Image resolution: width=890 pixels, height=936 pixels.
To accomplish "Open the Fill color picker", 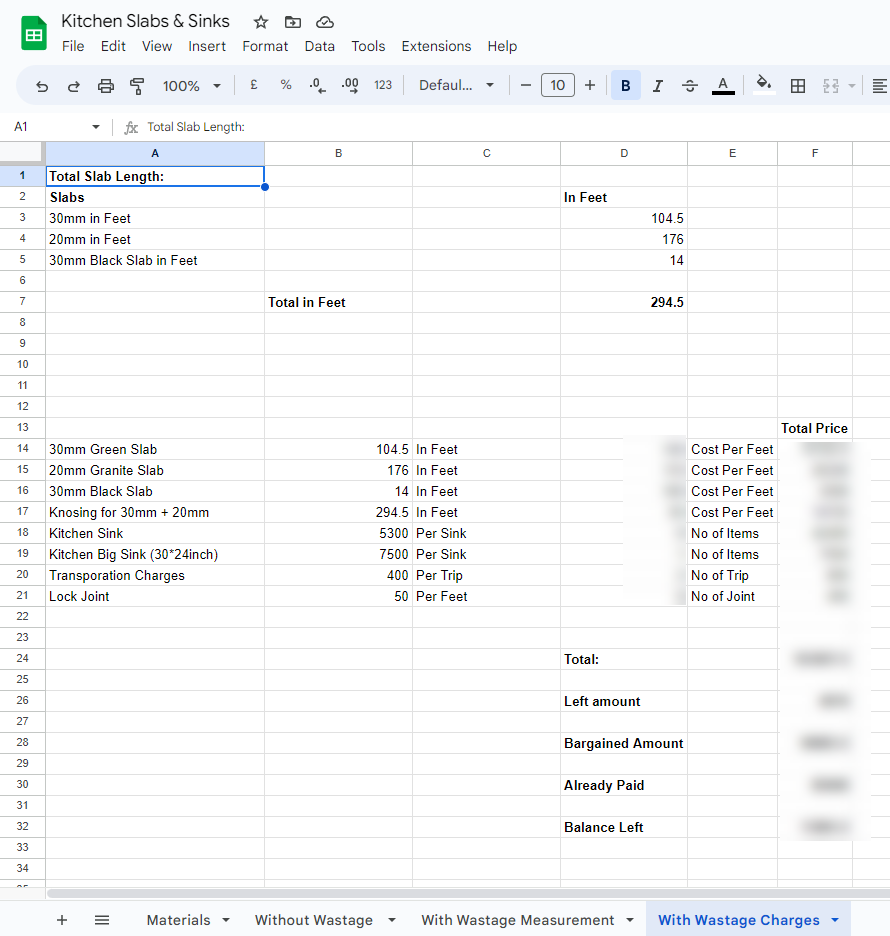I will pos(764,86).
